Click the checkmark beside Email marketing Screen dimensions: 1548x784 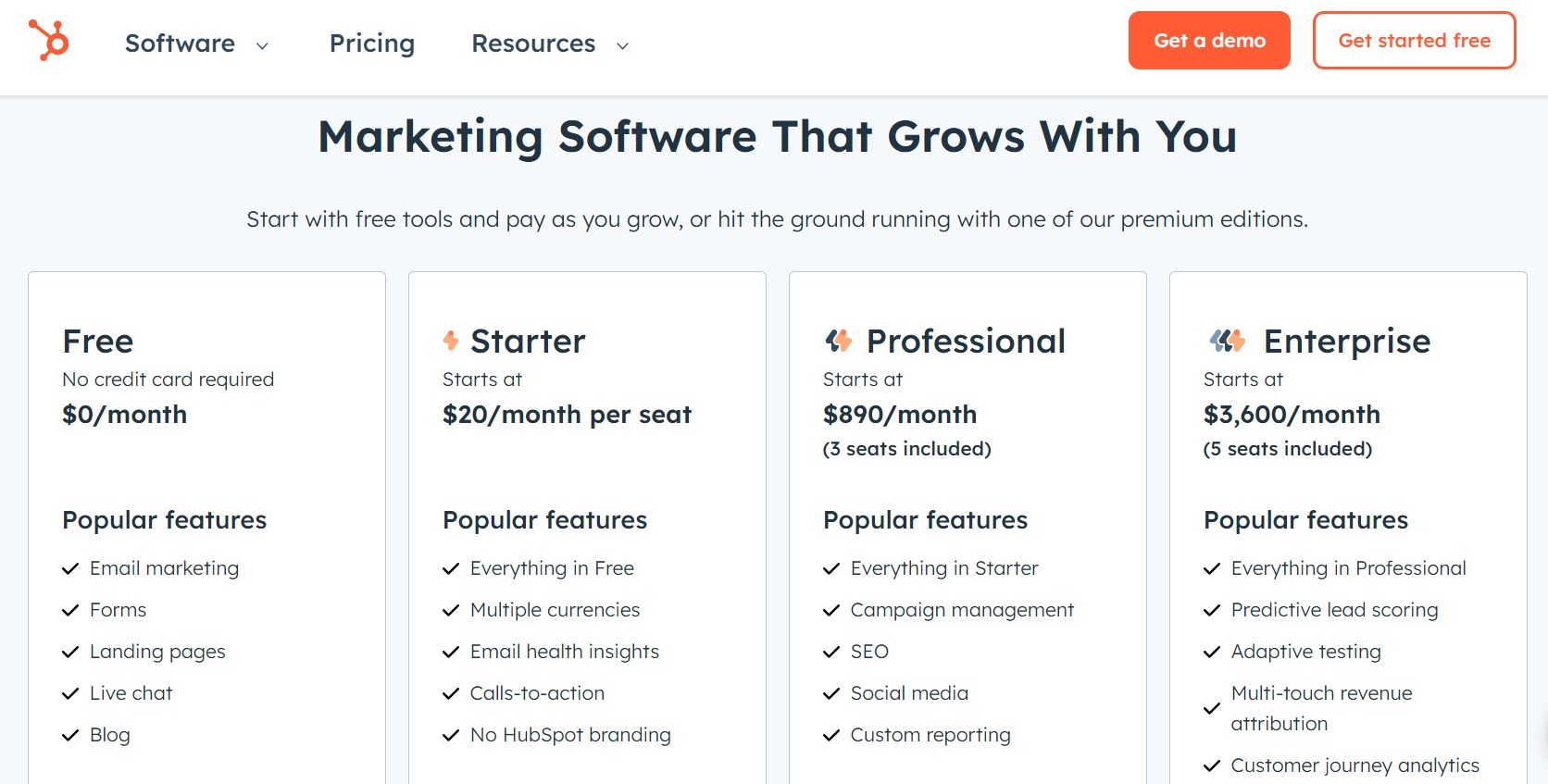(x=70, y=568)
